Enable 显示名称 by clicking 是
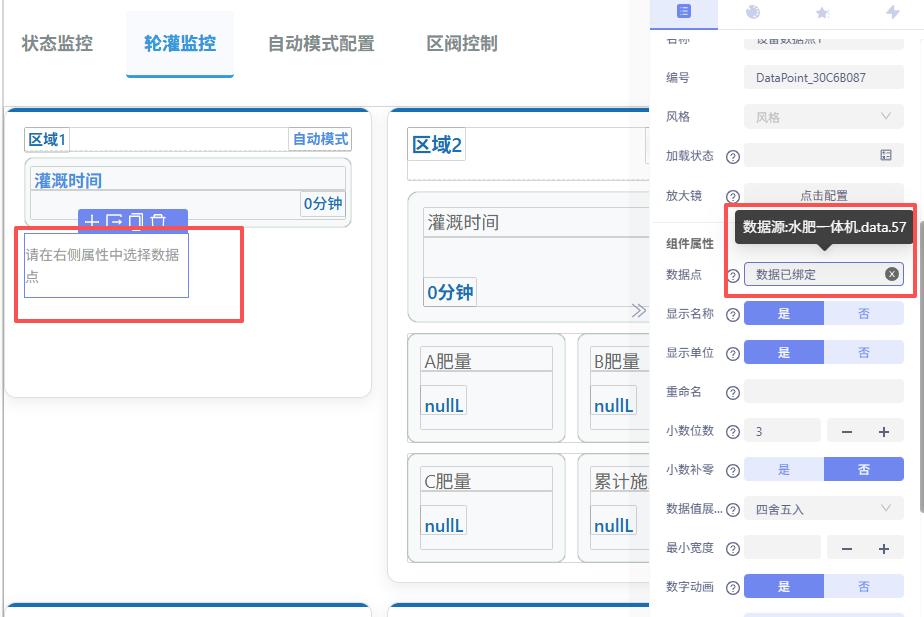The height and width of the screenshot is (617, 924). click(x=783, y=313)
